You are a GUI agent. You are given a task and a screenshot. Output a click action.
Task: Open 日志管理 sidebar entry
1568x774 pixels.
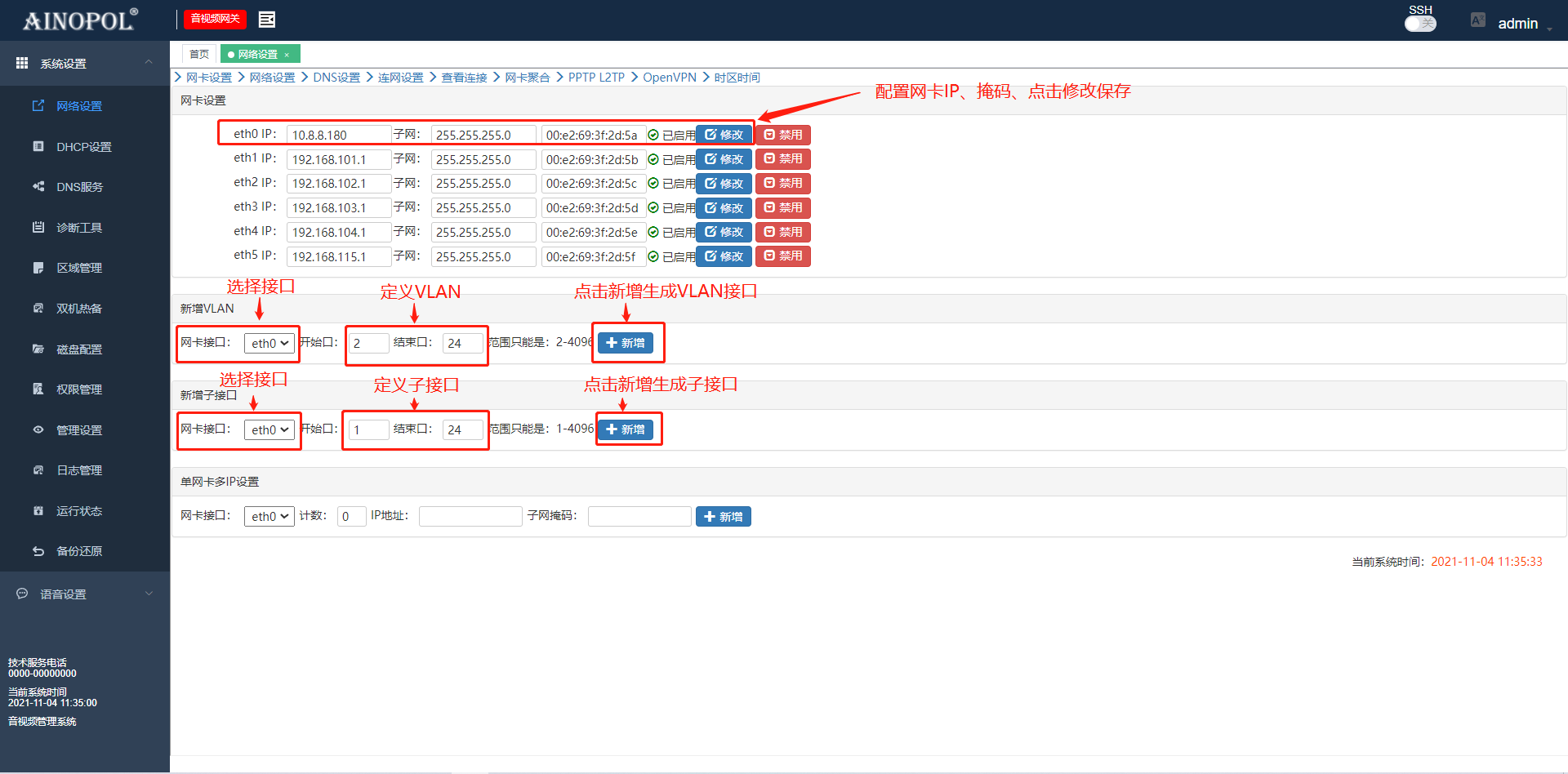78,470
